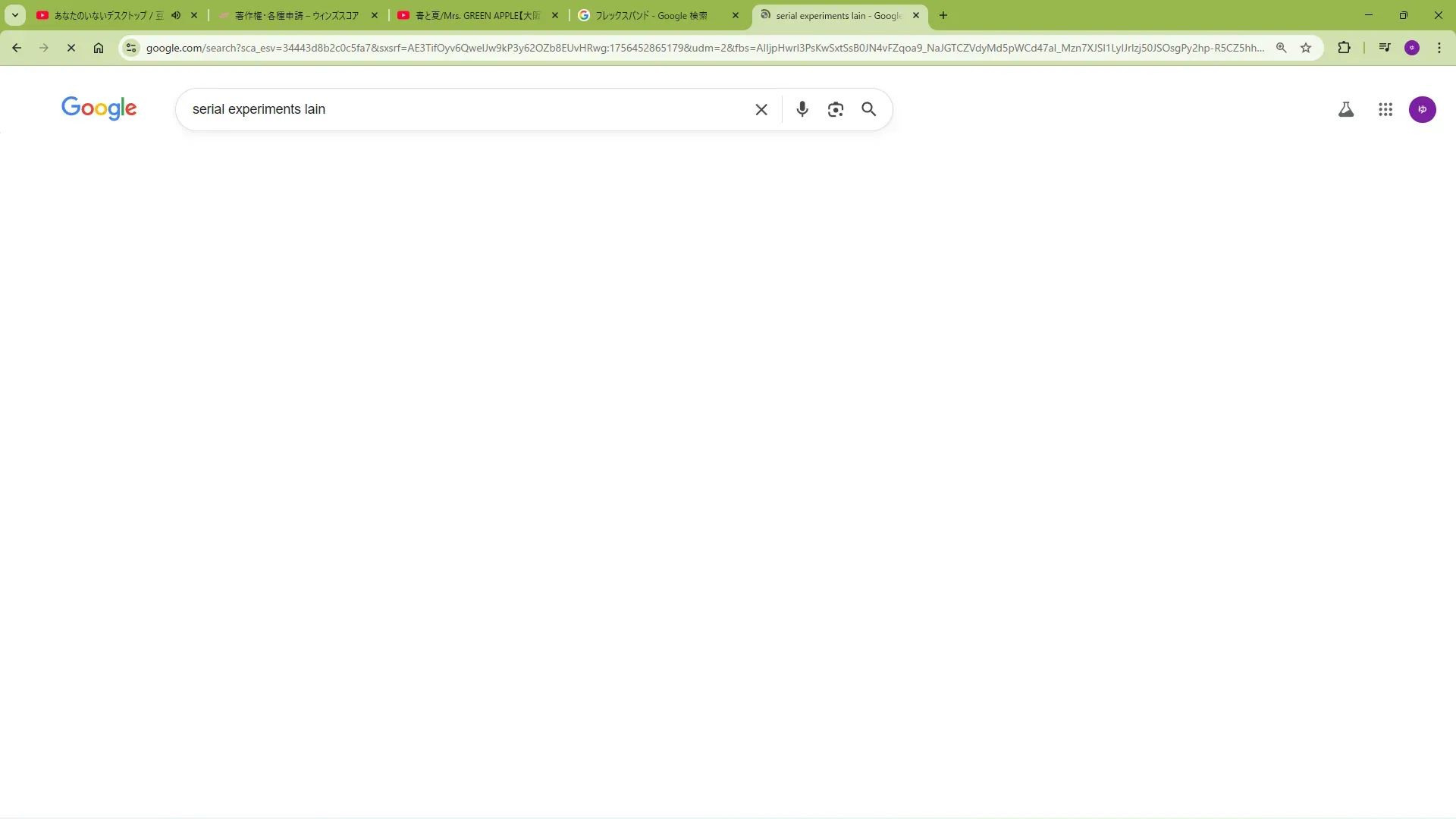
Task: Open the Chrome three-dot menu
Action: 1439,48
